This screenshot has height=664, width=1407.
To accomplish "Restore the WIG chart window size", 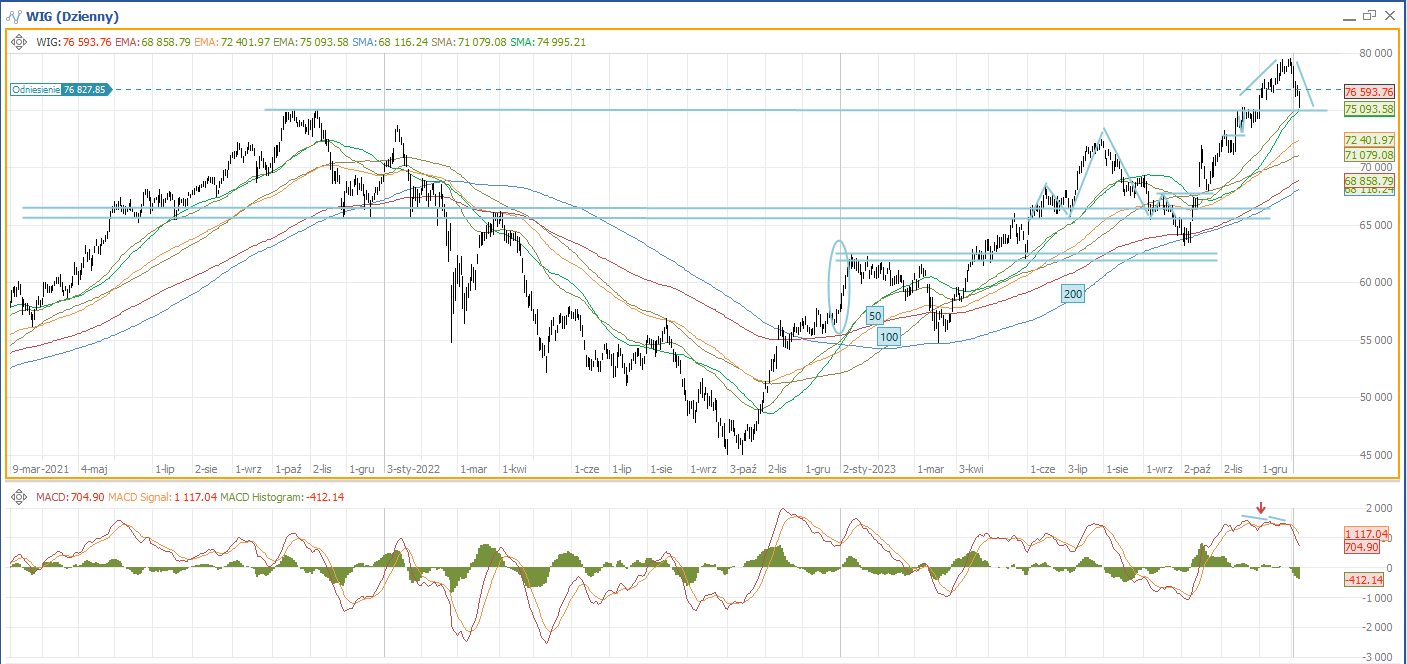I will pyautogui.click(x=1368, y=16).
